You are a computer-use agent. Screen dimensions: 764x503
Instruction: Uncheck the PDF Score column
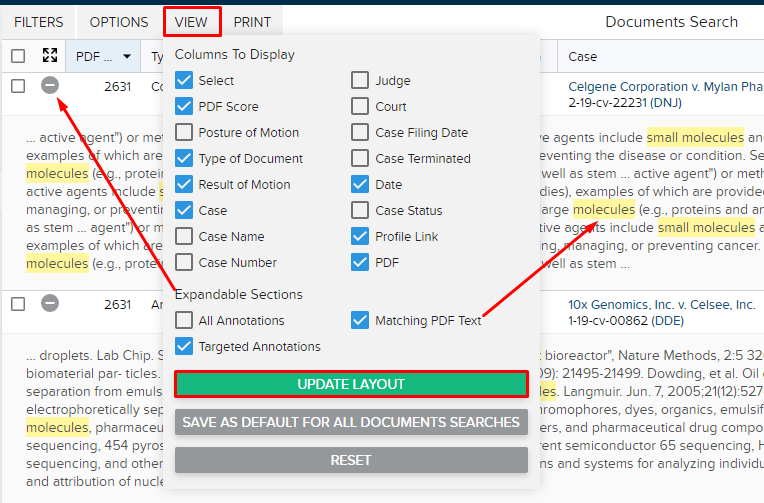click(184, 106)
